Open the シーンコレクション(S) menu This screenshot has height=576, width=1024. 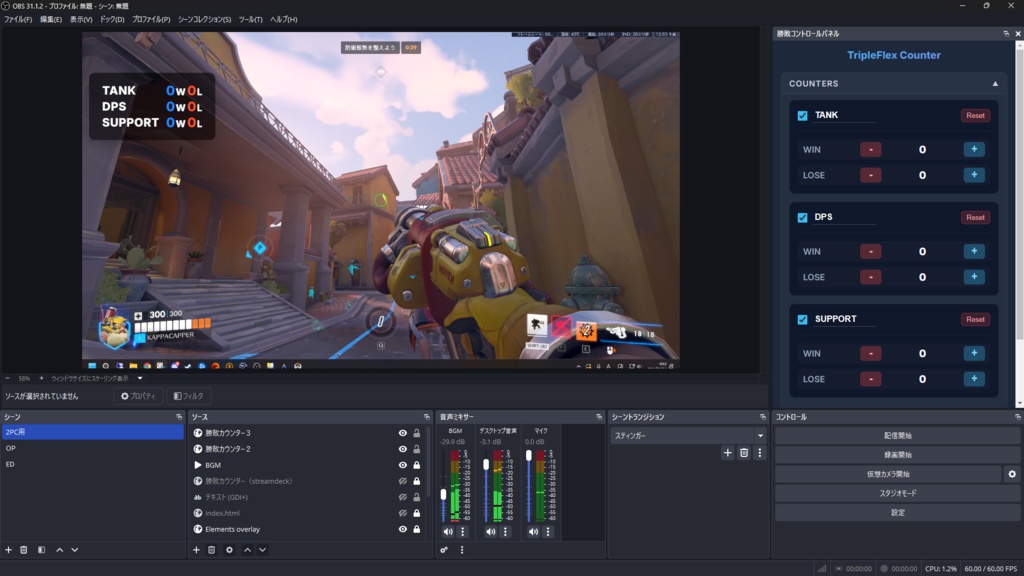(204, 20)
